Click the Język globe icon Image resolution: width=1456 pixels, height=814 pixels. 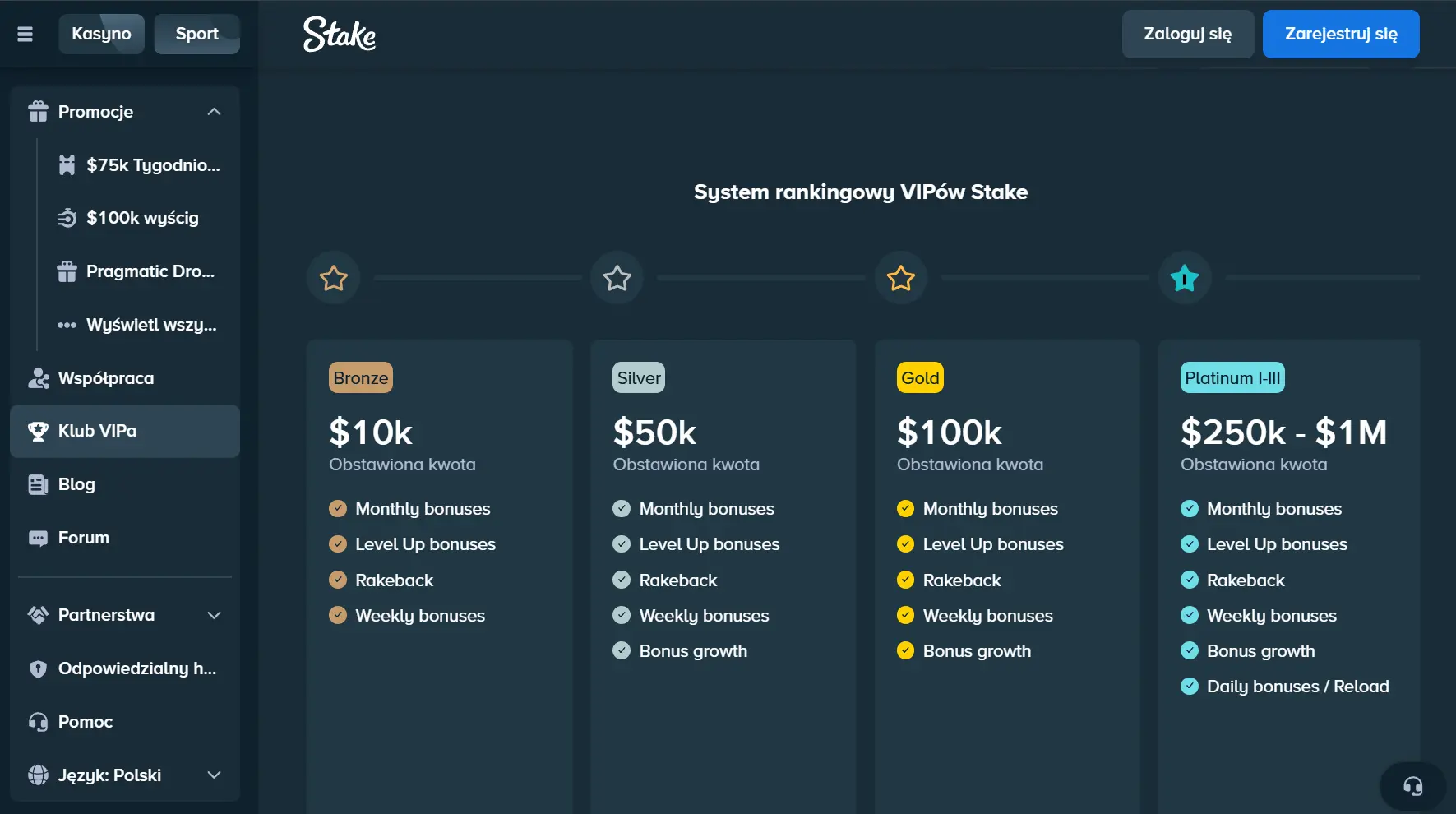click(38, 775)
